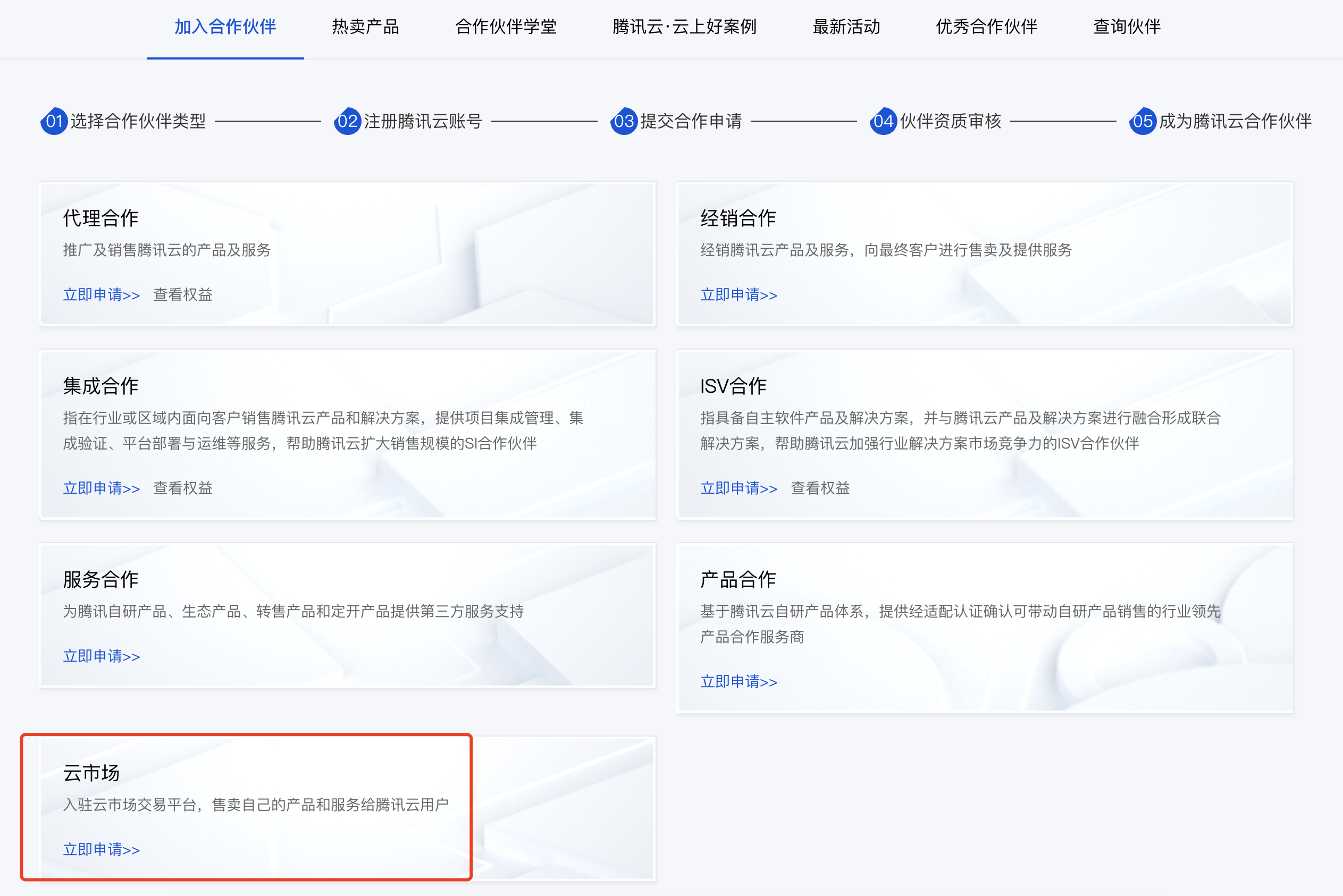This screenshot has height=896, width=1343.
Task: Click description 为腾讯自研产品、生态产品 text
Action: (x=293, y=612)
